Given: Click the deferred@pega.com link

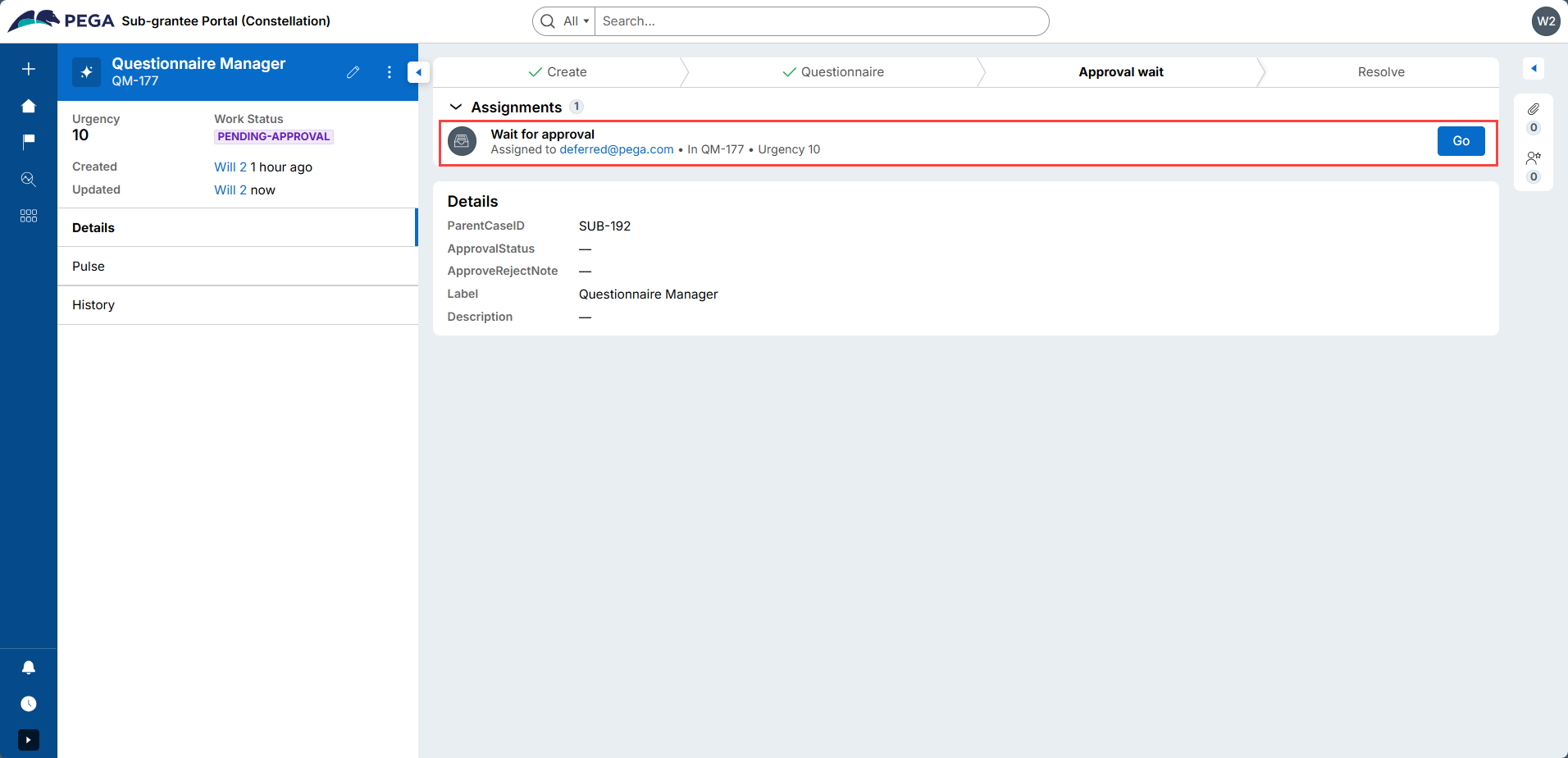Looking at the screenshot, I should point(616,149).
